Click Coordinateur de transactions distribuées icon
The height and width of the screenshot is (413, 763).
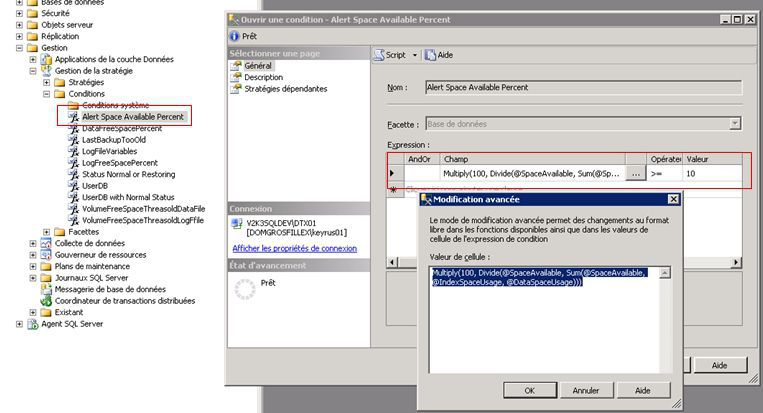(46, 301)
